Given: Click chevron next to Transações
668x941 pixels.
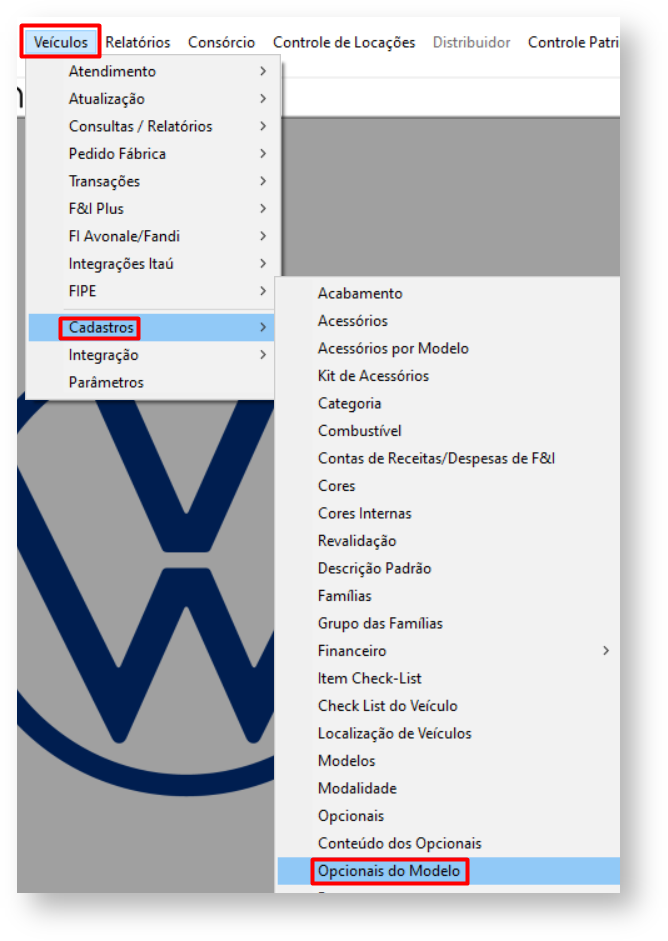Looking at the screenshot, I should [263, 181].
